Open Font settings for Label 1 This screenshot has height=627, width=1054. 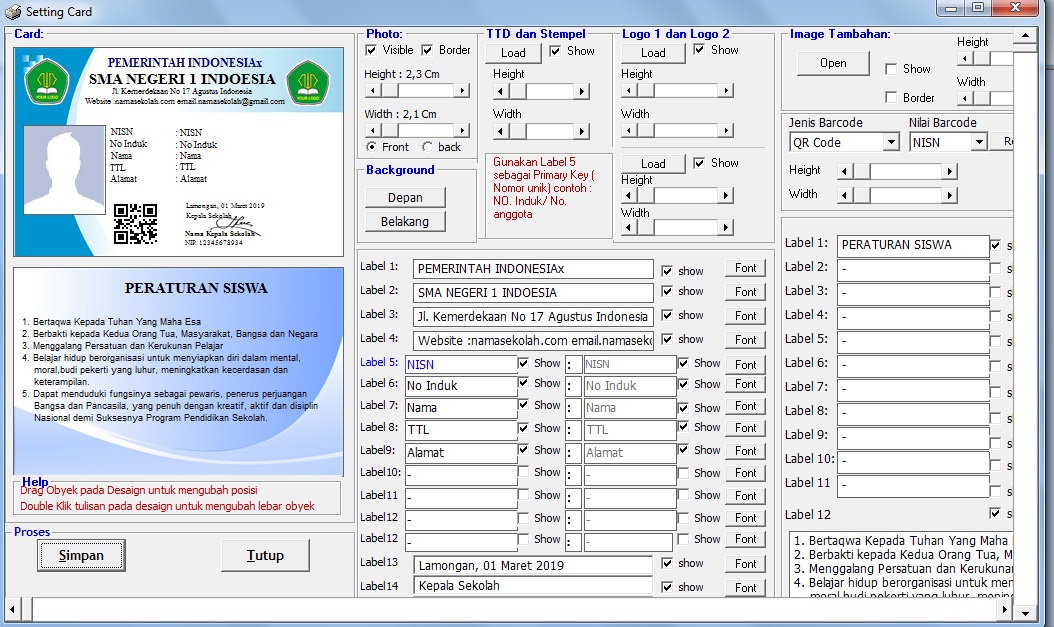(x=745, y=268)
